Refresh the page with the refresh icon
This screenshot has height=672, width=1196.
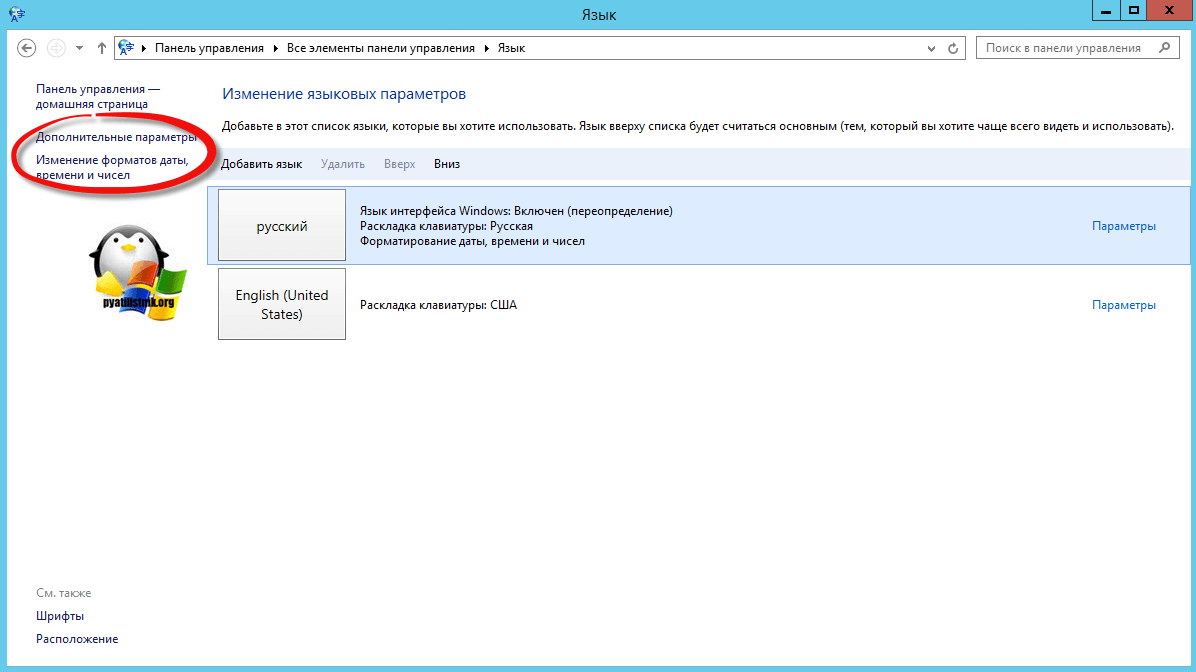click(x=954, y=48)
